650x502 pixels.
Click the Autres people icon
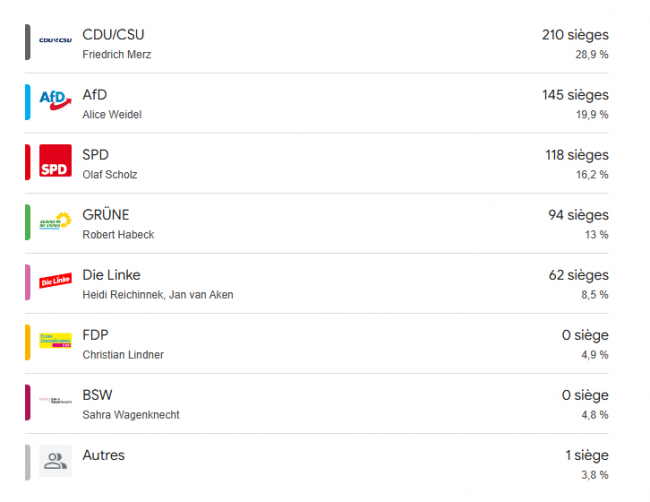click(x=55, y=461)
